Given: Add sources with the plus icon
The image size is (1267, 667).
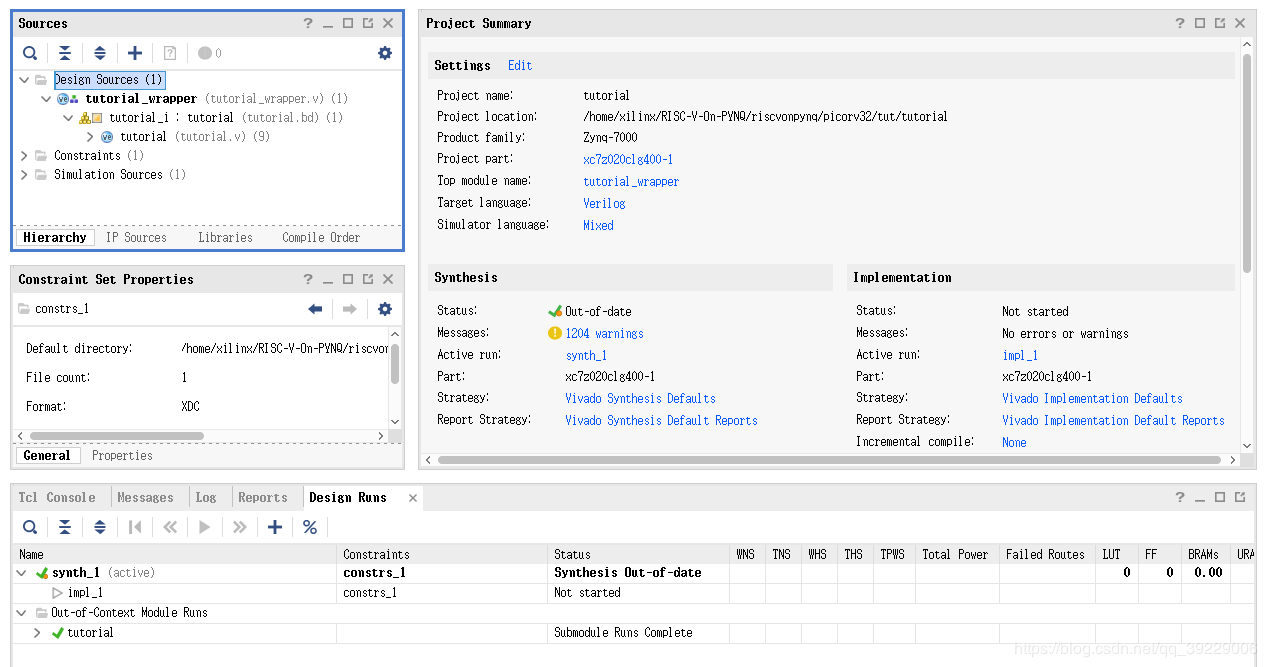Looking at the screenshot, I should [x=135, y=53].
